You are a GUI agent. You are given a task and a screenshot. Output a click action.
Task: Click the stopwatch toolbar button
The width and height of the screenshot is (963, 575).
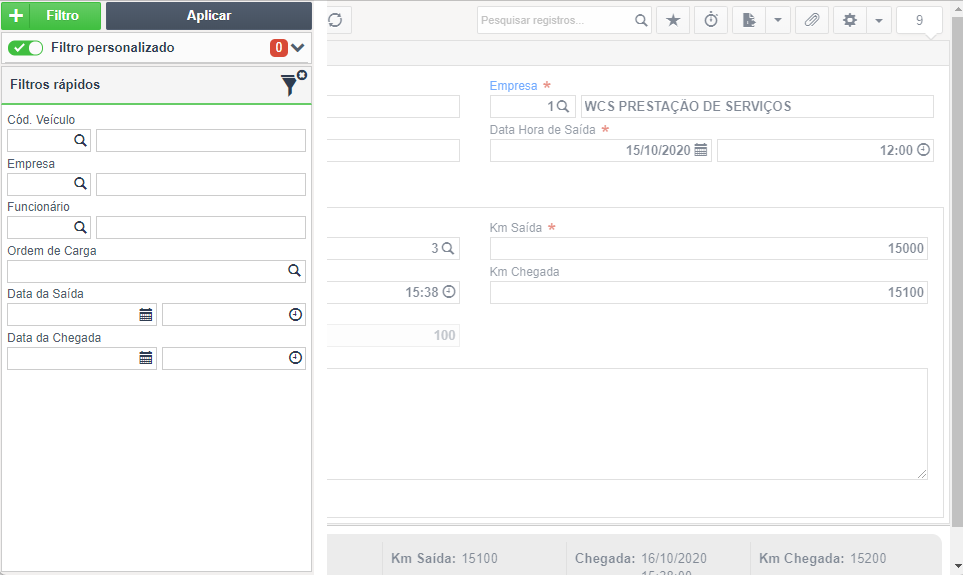tap(711, 20)
